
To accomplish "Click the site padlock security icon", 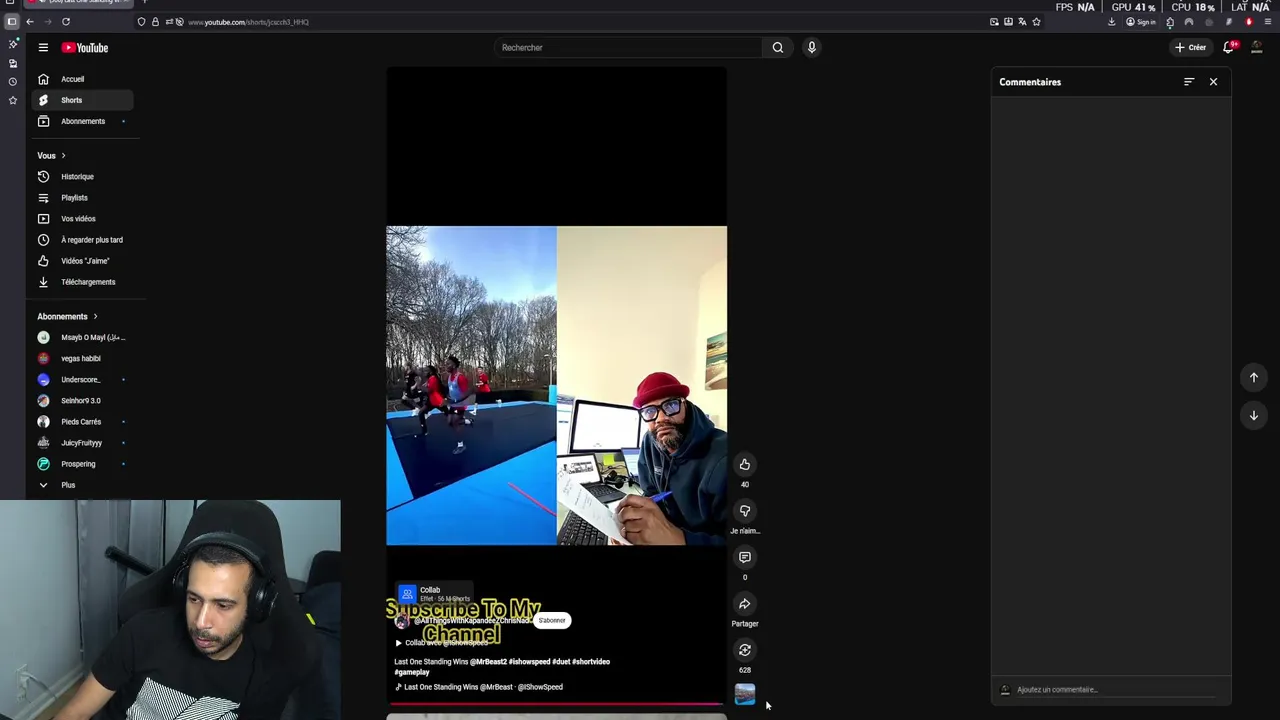I will point(155,21).
